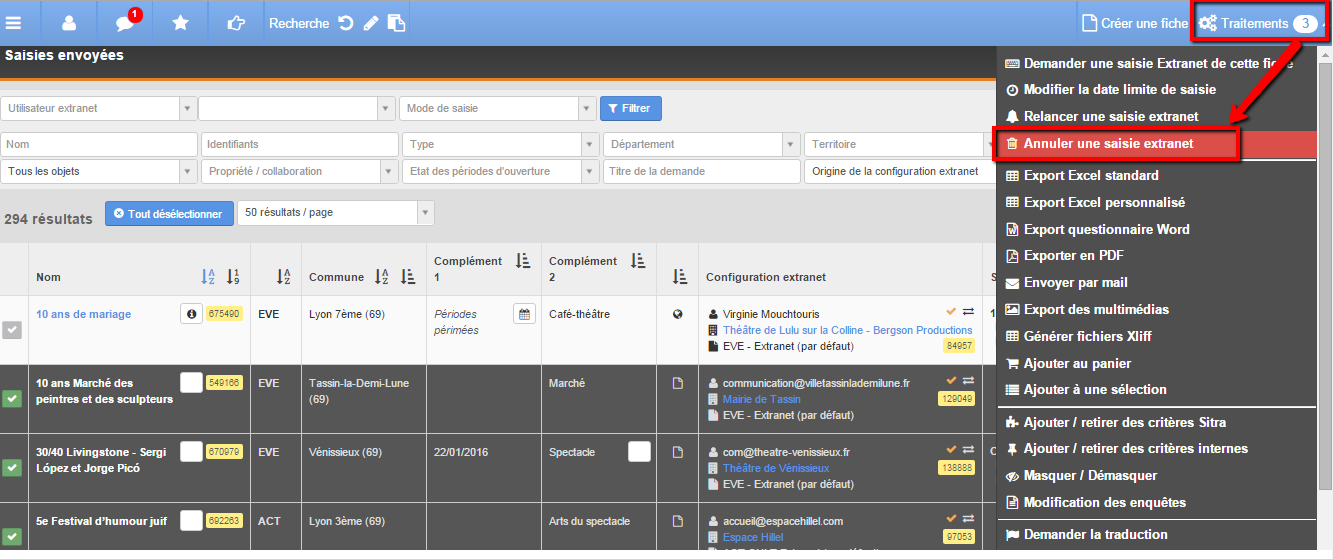Viewport: 1333px width, 559px height.
Task: Click the copy documents icon beside Recherche
Action: [x=397, y=23]
